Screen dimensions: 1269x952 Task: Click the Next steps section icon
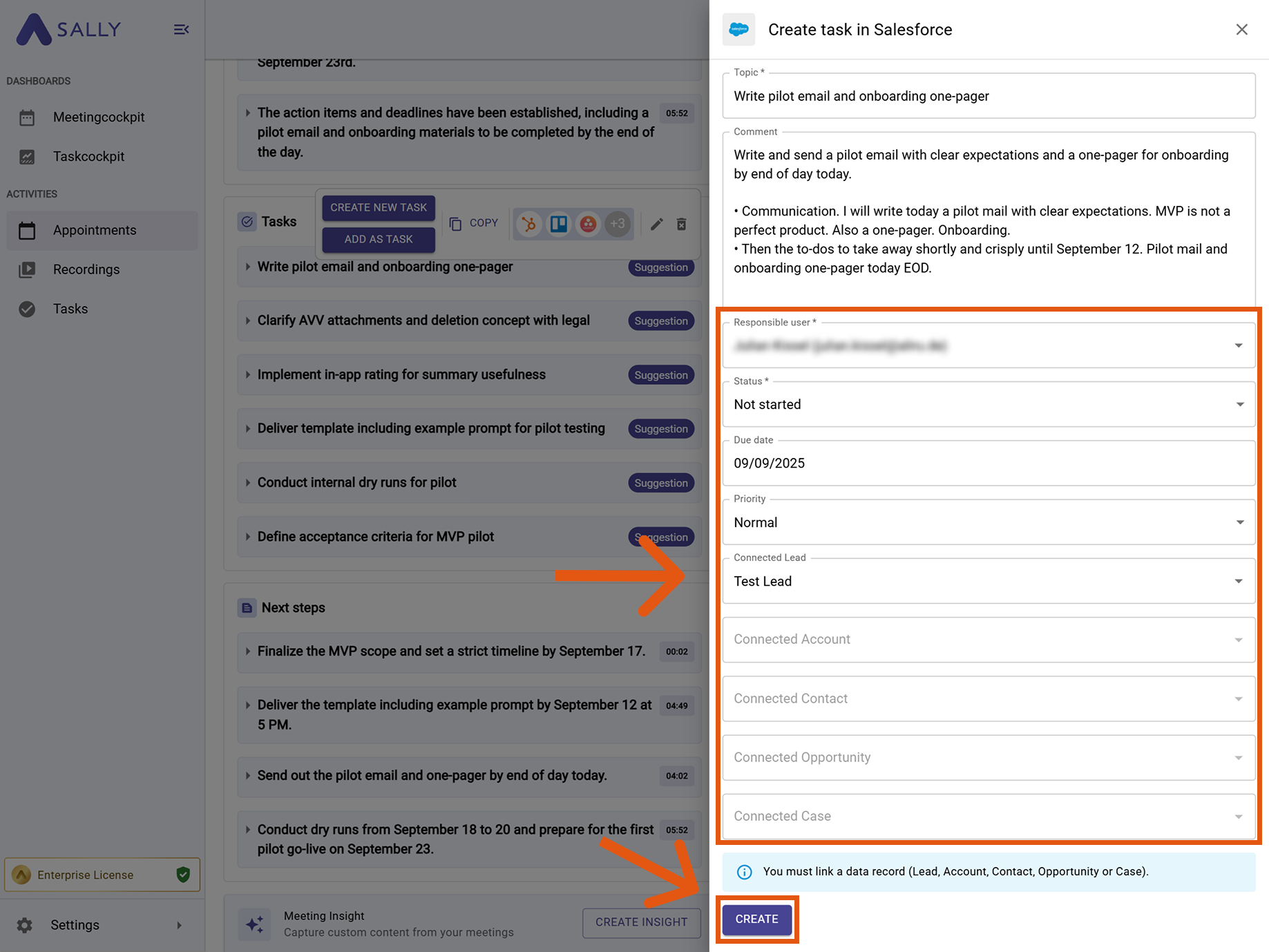247,608
